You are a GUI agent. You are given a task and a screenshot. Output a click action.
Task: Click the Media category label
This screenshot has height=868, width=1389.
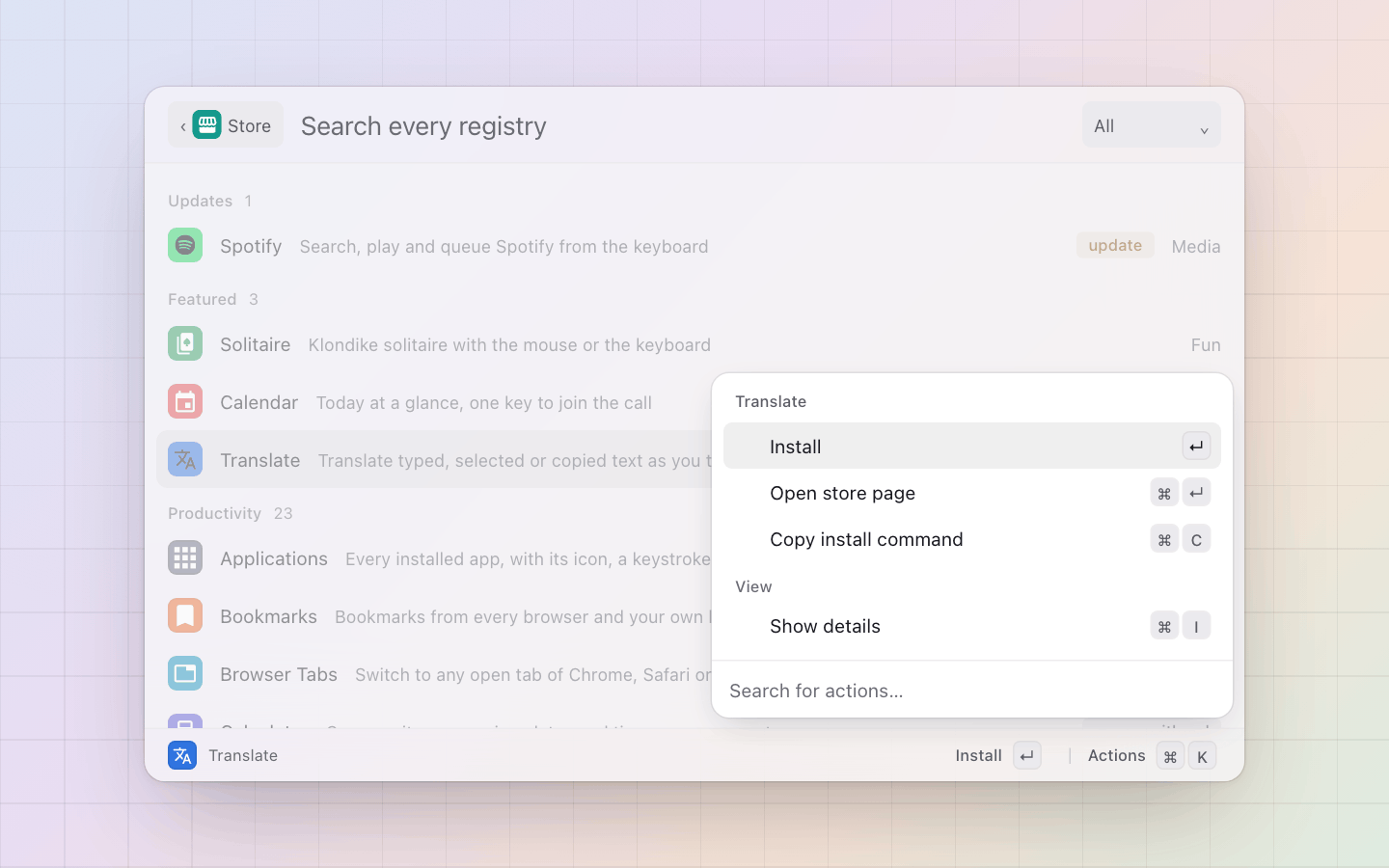tap(1196, 247)
